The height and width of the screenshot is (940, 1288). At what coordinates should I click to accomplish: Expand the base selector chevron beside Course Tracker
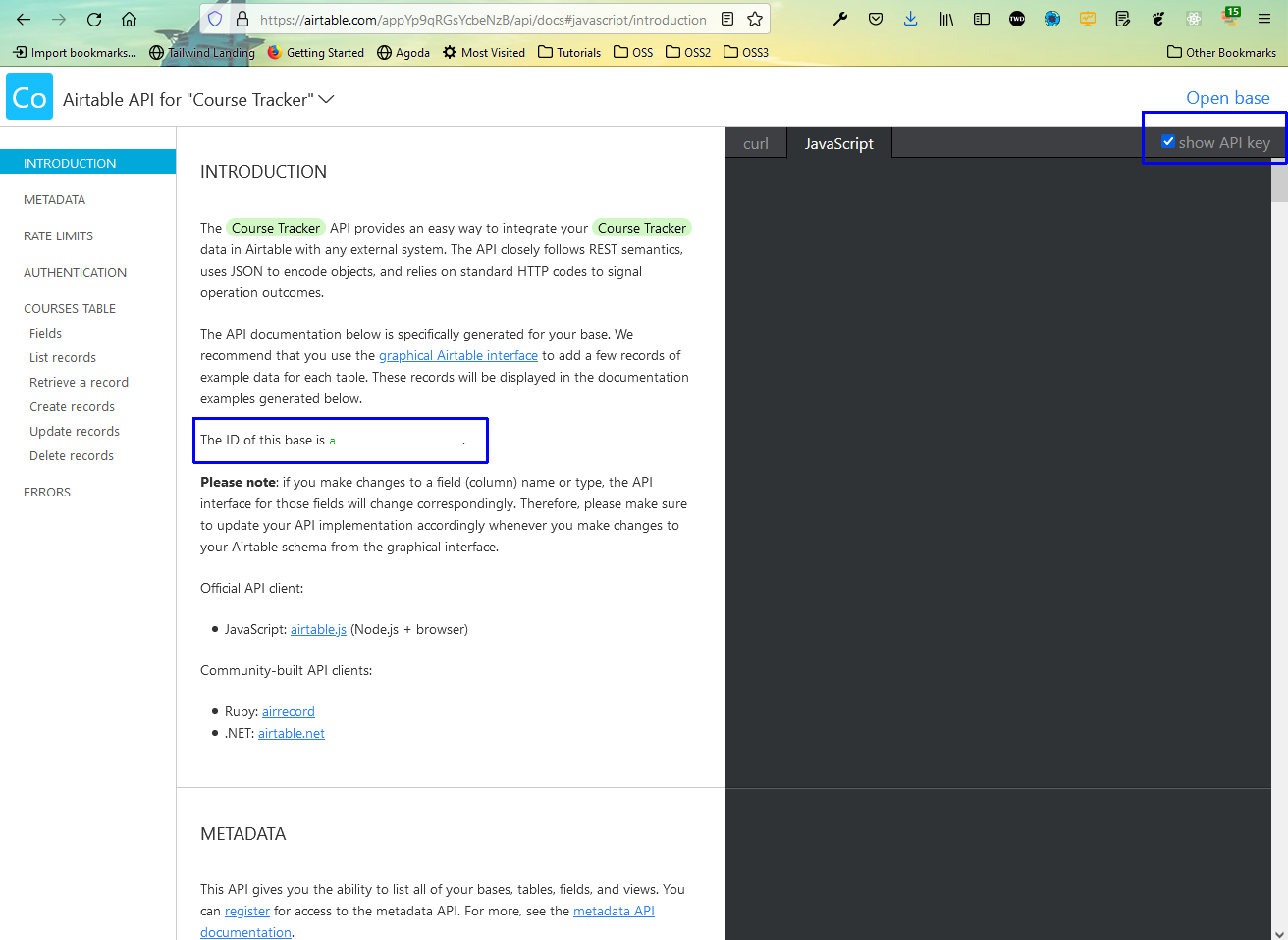point(327,99)
